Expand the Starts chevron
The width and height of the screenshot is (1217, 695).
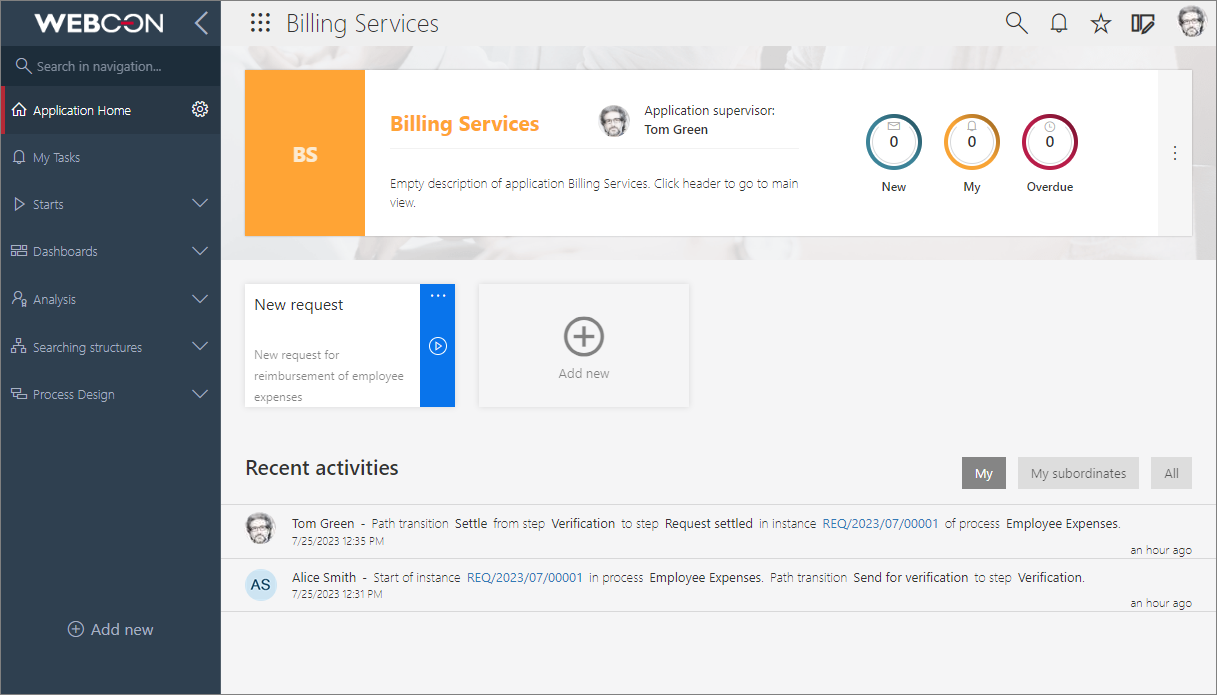[x=200, y=203]
